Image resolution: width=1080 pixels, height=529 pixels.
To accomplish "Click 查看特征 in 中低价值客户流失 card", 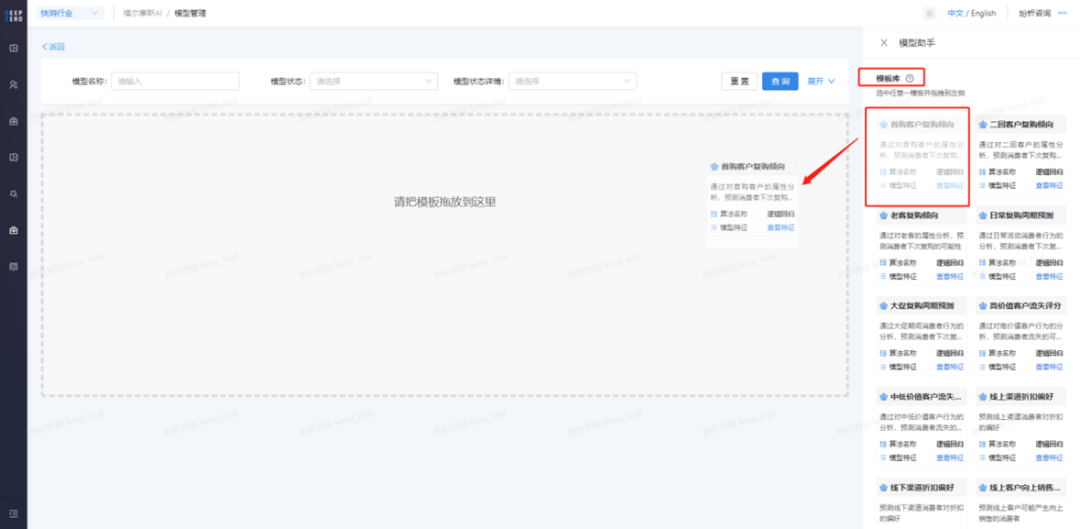I will pyautogui.click(x=950, y=457).
